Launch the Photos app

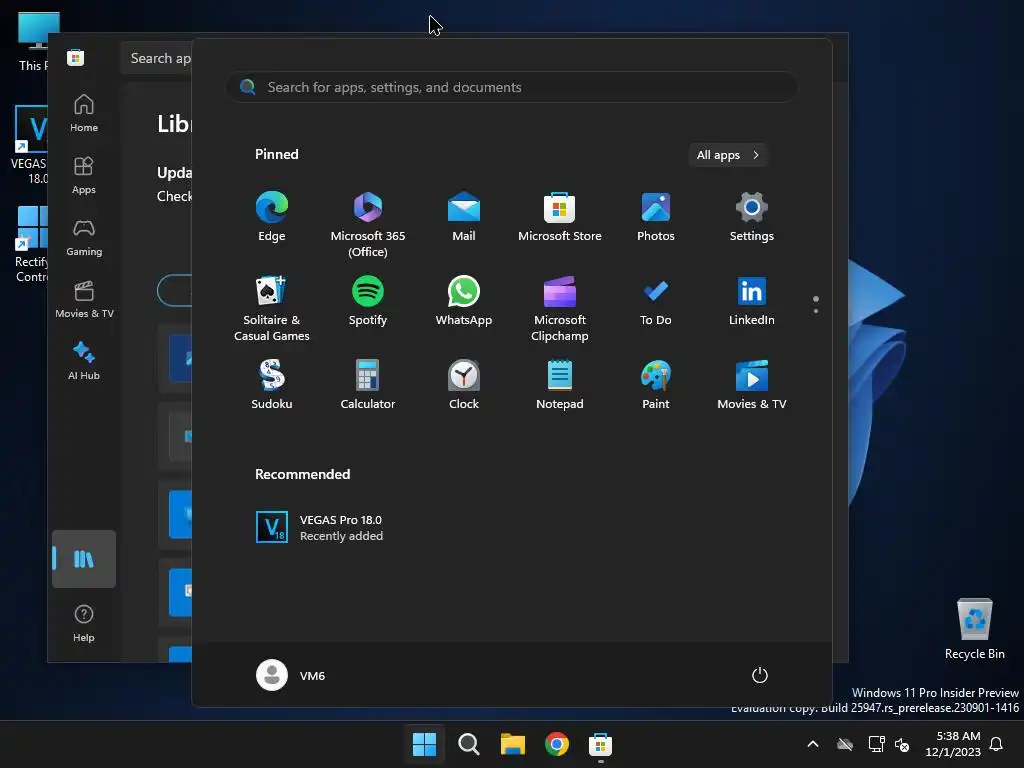click(x=656, y=217)
